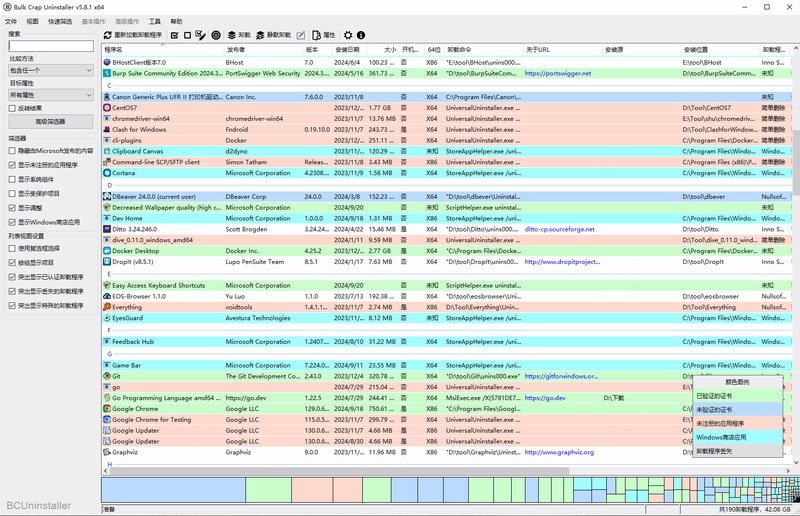Screen dimensions: 800x516
Task: Click the Uninstall (卸载) toolbar button
Action: tap(238, 35)
